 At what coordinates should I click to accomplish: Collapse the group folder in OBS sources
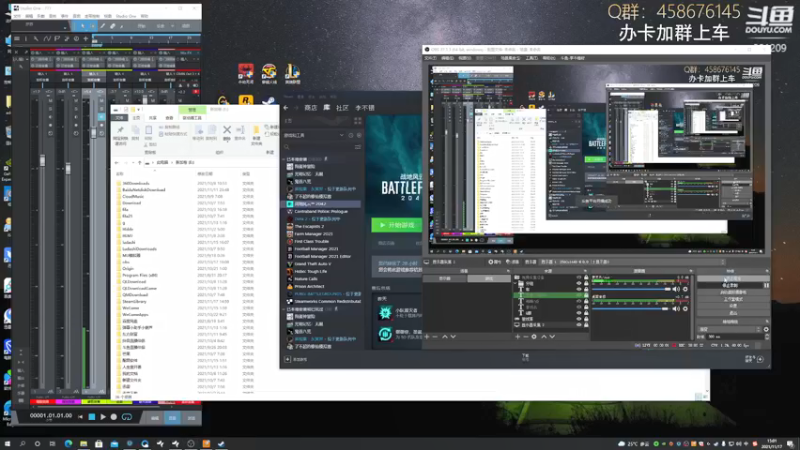pyautogui.click(x=515, y=283)
